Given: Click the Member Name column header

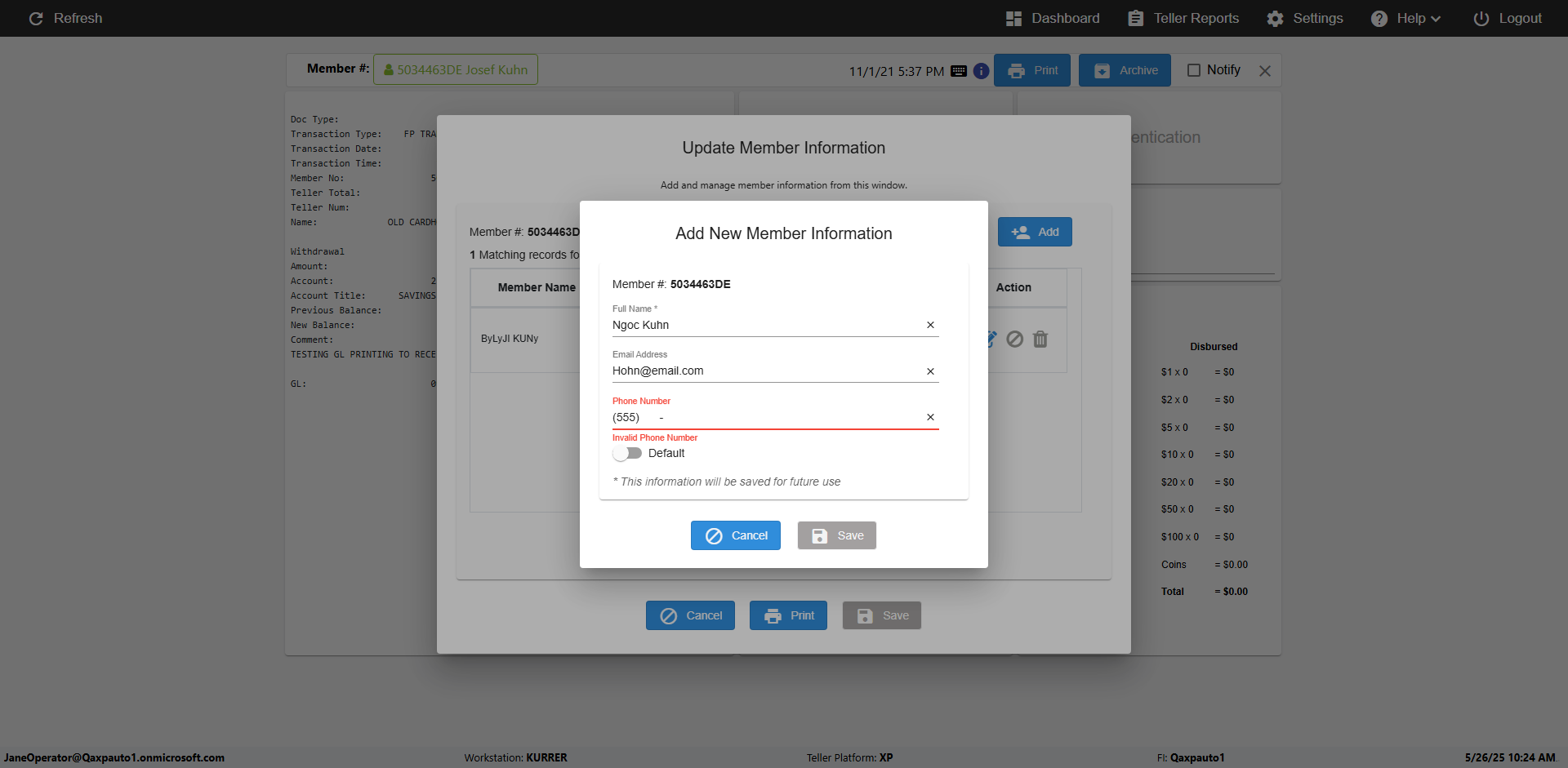Looking at the screenshot, I should click(x=537, y=287).
